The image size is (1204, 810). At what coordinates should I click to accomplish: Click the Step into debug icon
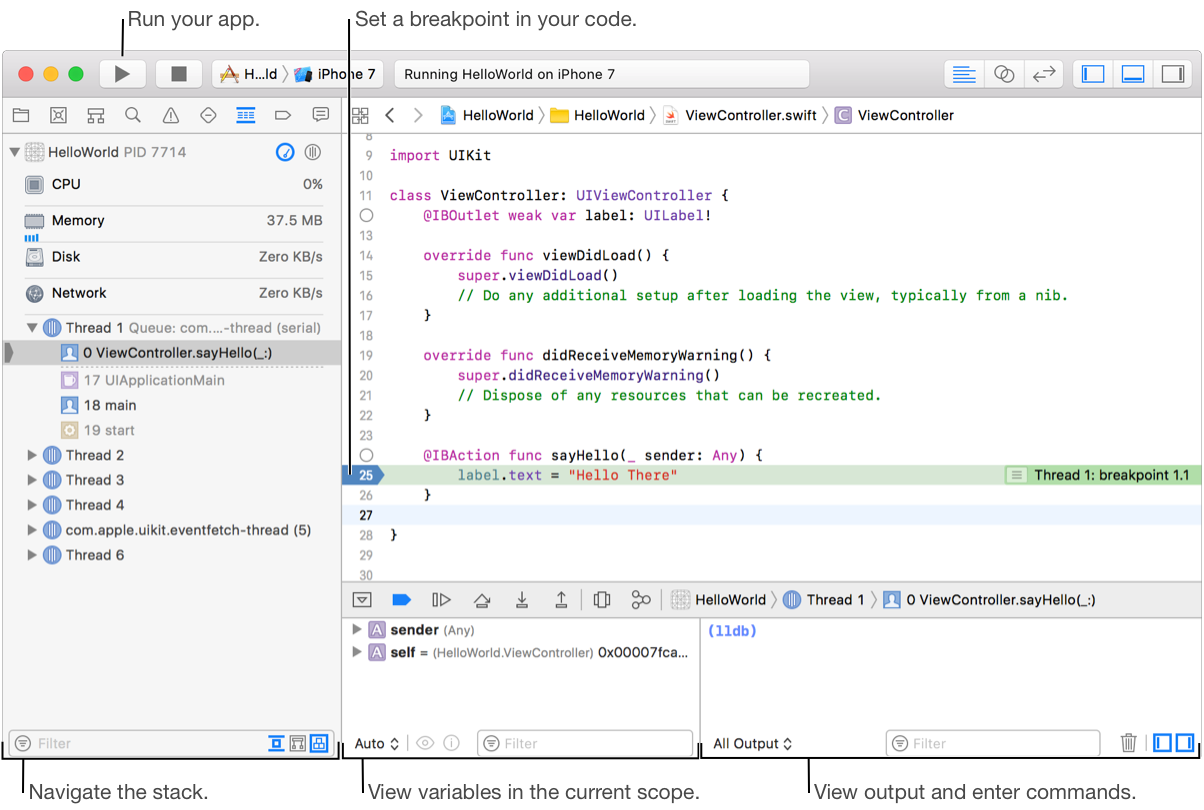click(x=522, y=600)
